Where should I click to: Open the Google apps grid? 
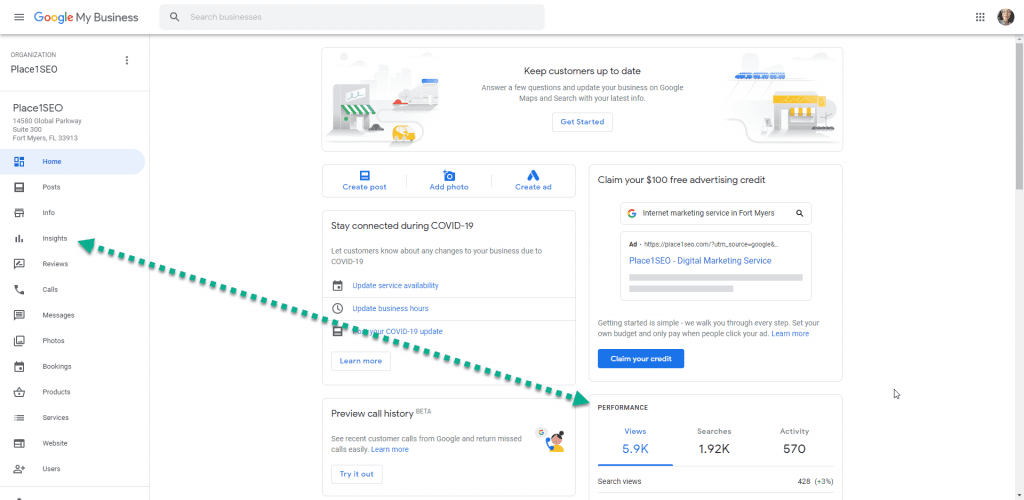coord(980,17)
